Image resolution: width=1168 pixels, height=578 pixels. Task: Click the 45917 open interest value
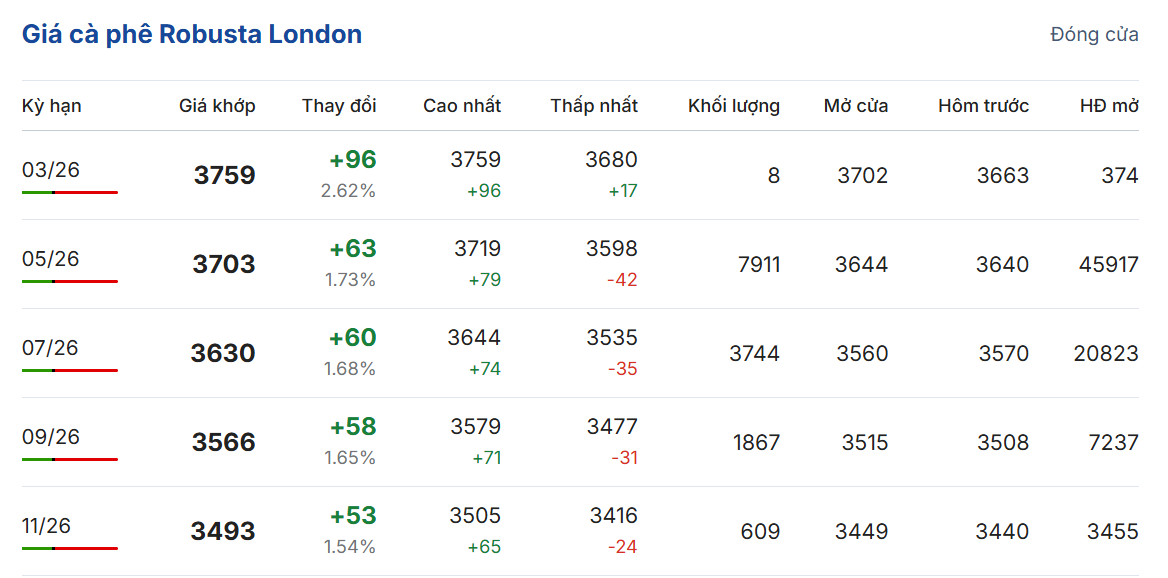tap(1109, 265)
